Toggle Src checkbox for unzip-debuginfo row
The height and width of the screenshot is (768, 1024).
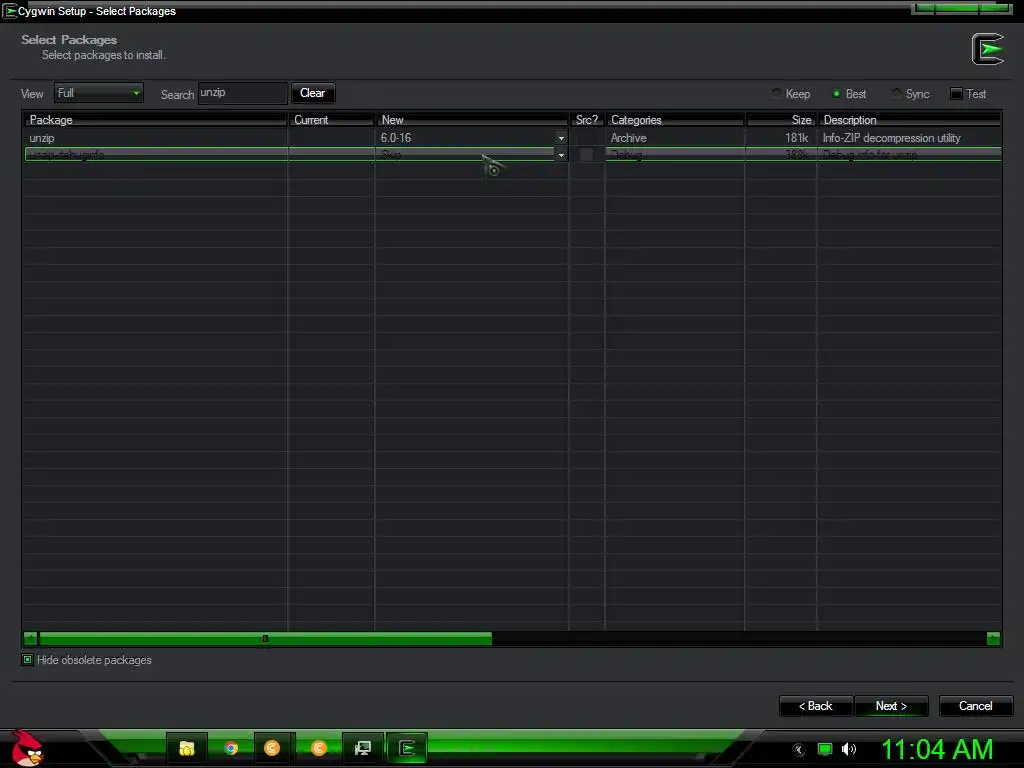tap(586, 154)
